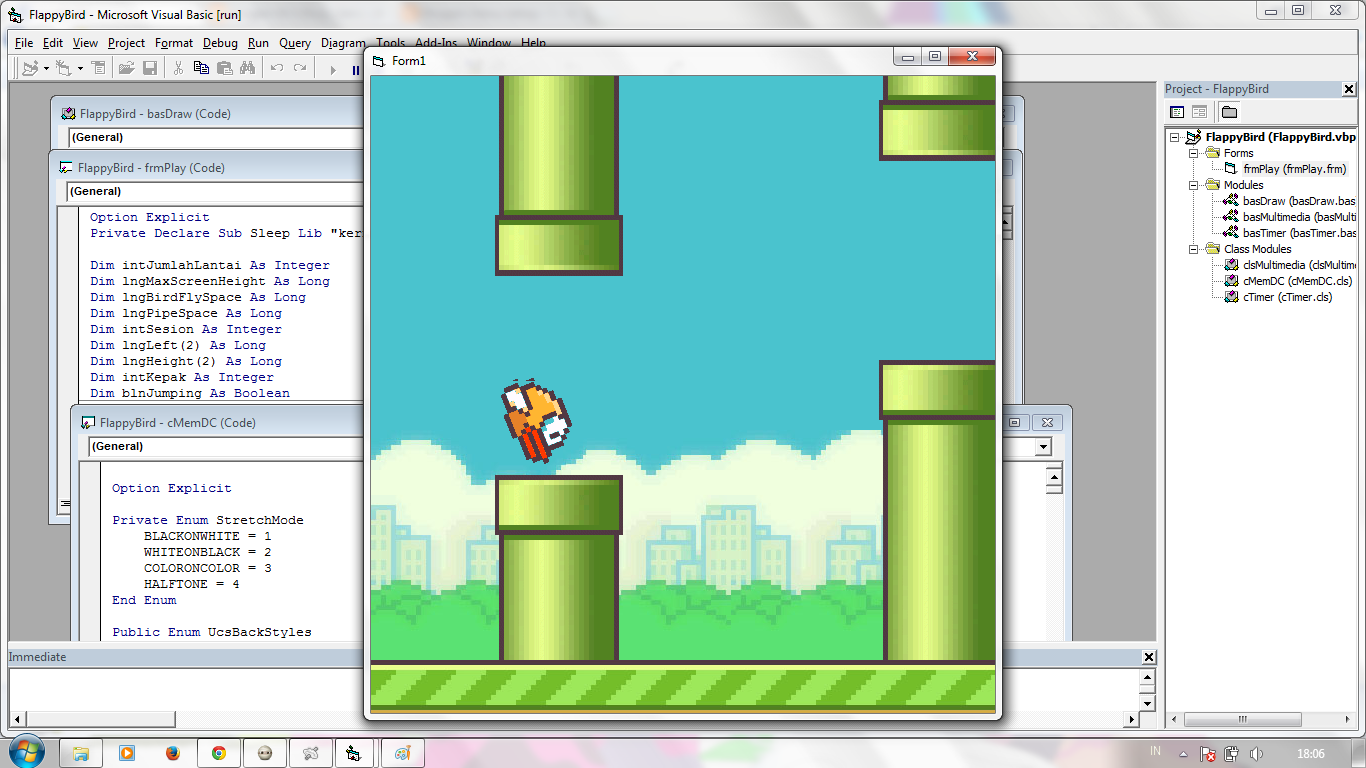Paste clipboard contents using the Paste icon
The width and height of the screenshot is (1366, 768).
click(224, 67)
